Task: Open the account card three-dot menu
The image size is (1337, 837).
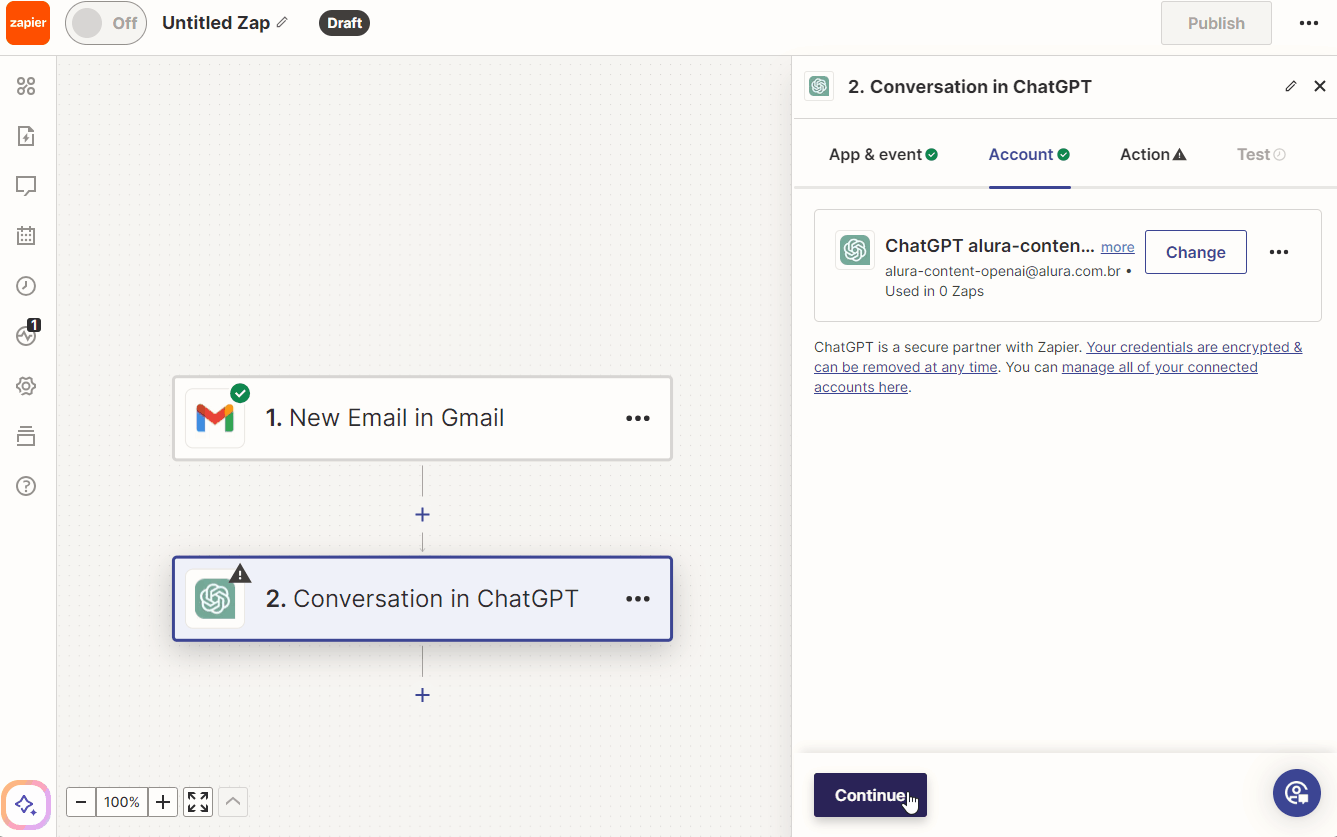Action: (1279, 252)
